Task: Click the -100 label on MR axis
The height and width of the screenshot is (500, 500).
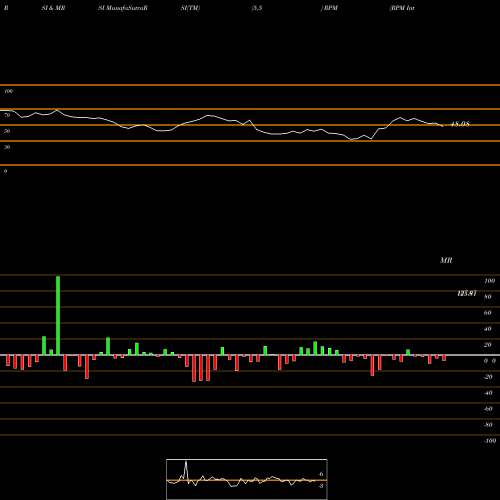Action: pos(490,441)
